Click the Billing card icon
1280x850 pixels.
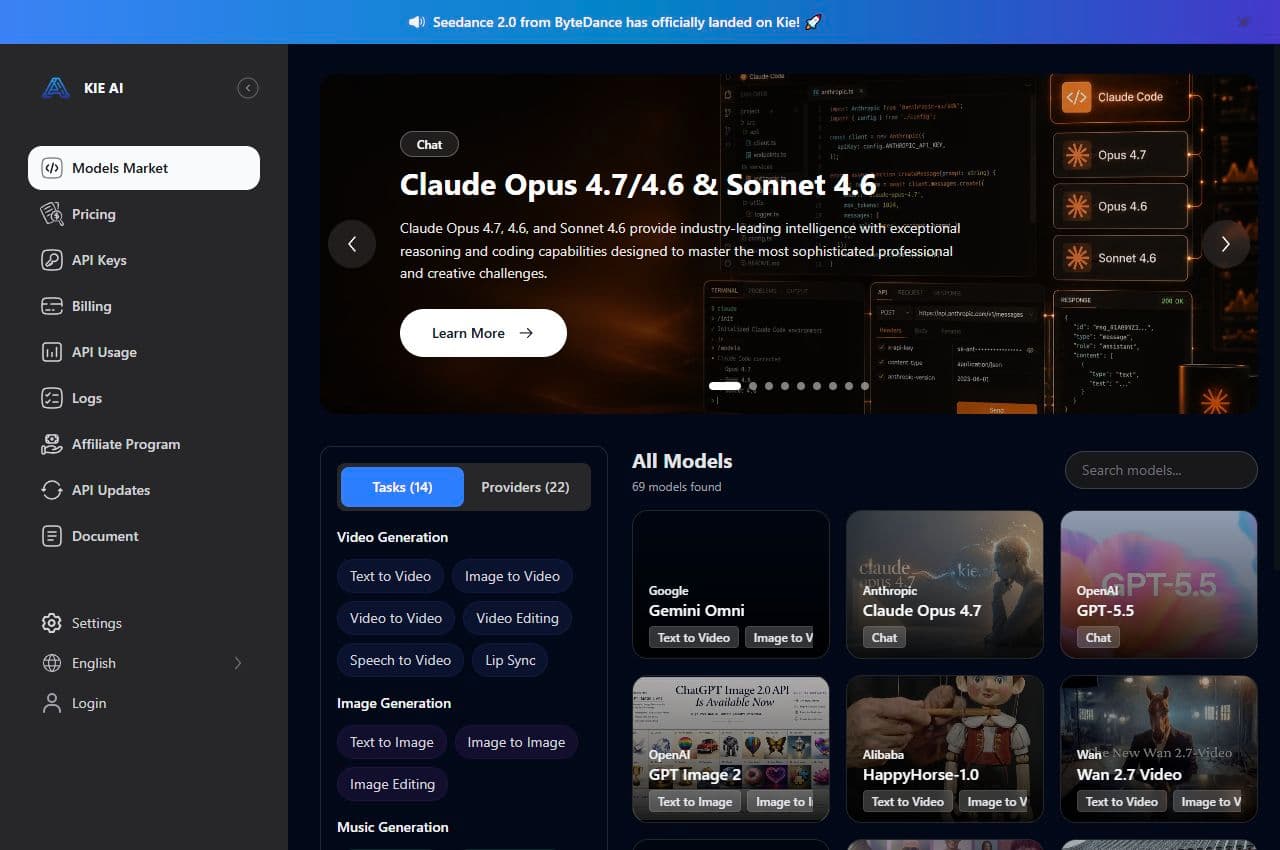pos(51,306)
